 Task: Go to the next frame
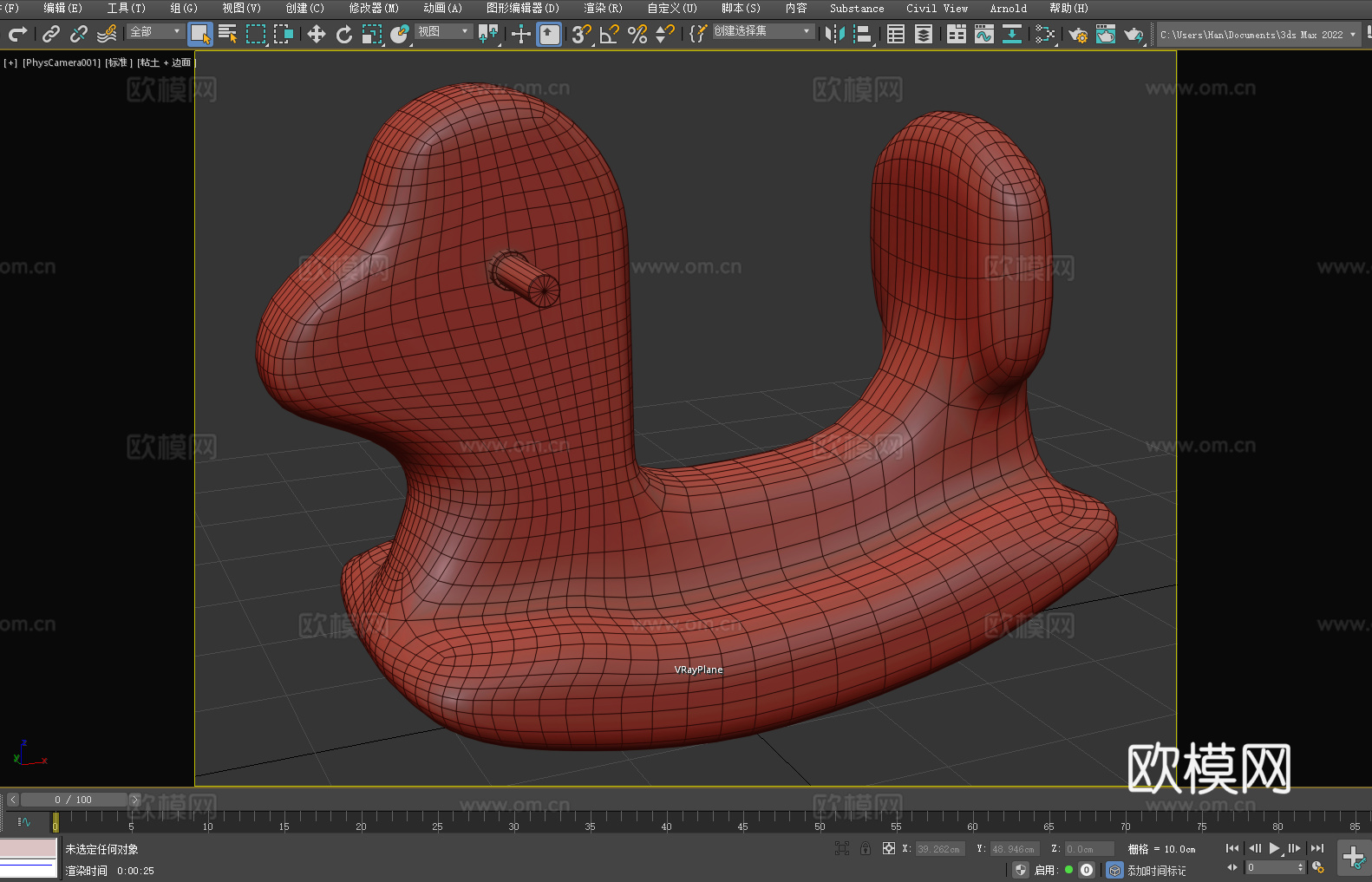pos(1295,848)
